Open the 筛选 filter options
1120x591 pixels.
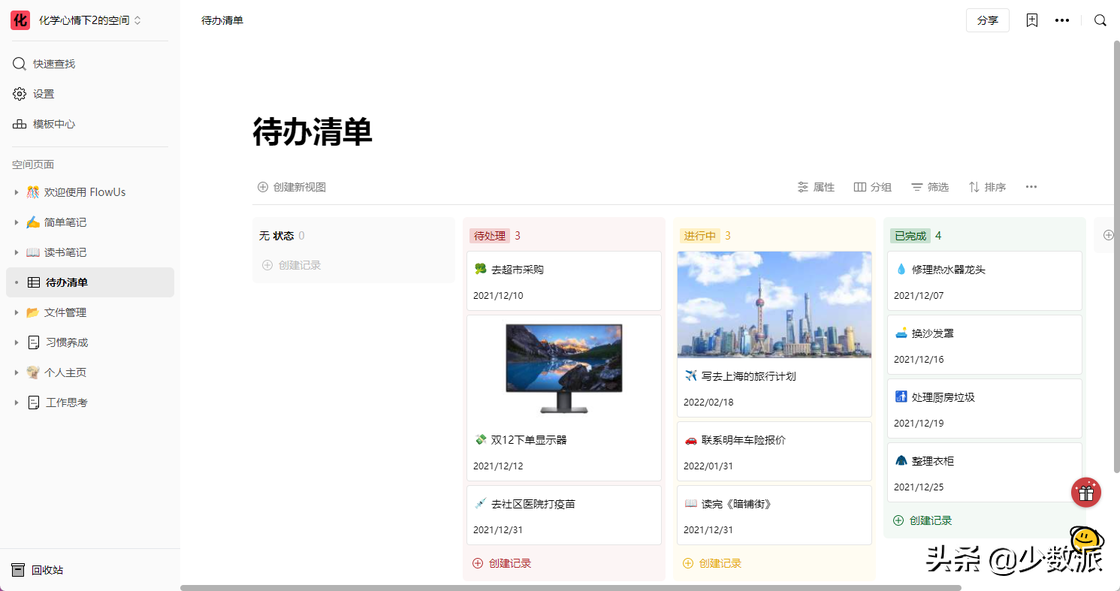tap(929, 186)
